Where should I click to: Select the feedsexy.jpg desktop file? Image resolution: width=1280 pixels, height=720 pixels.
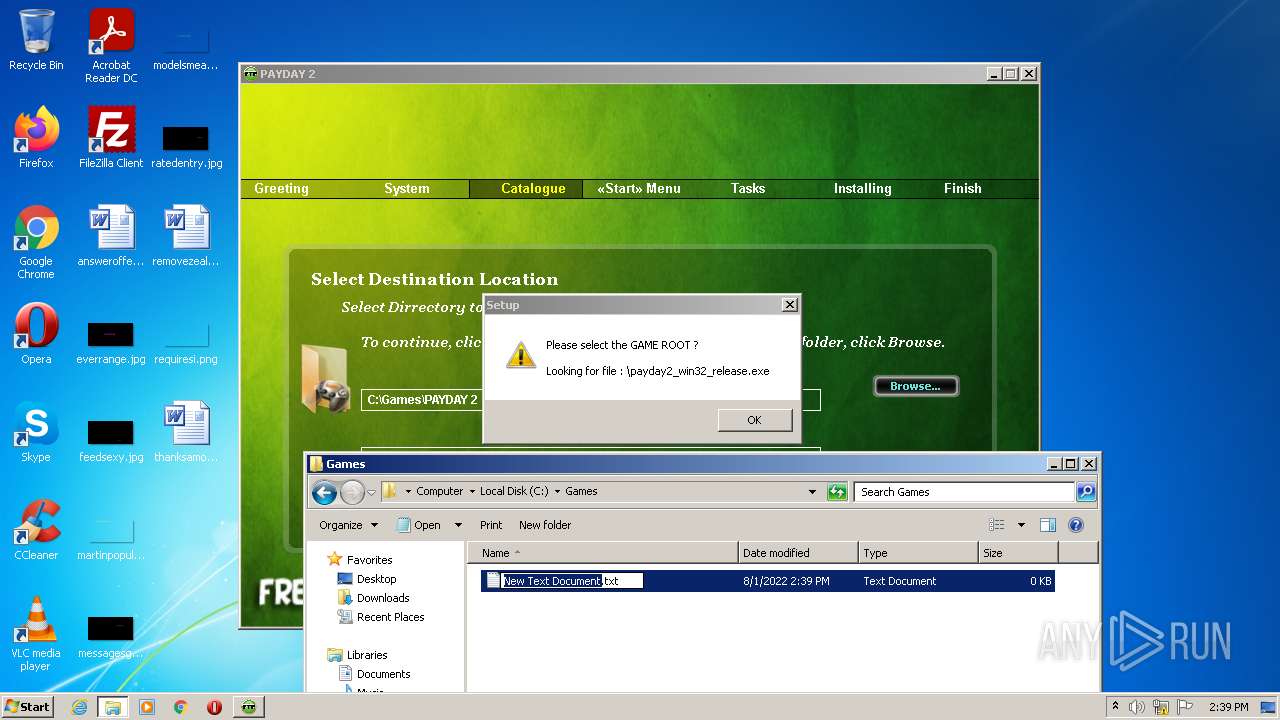[111, 438]
